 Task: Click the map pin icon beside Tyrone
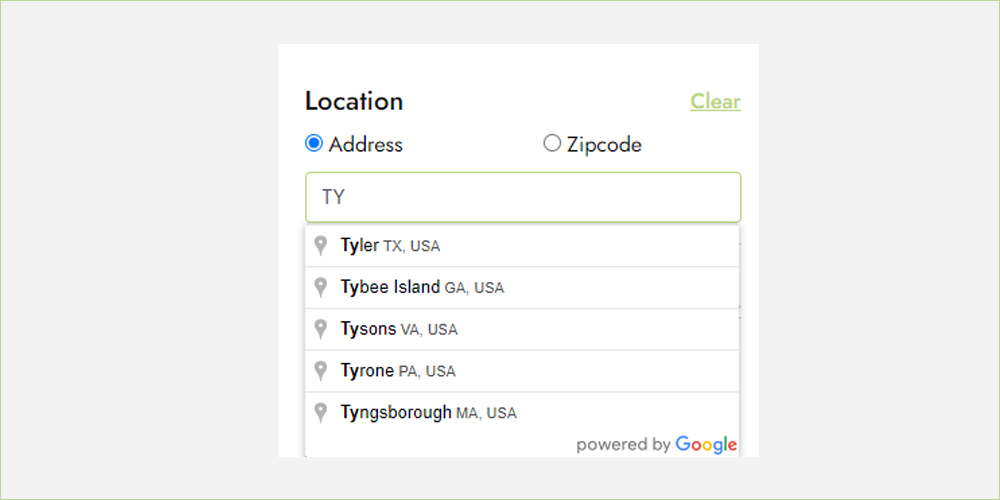tap(321, 371)
